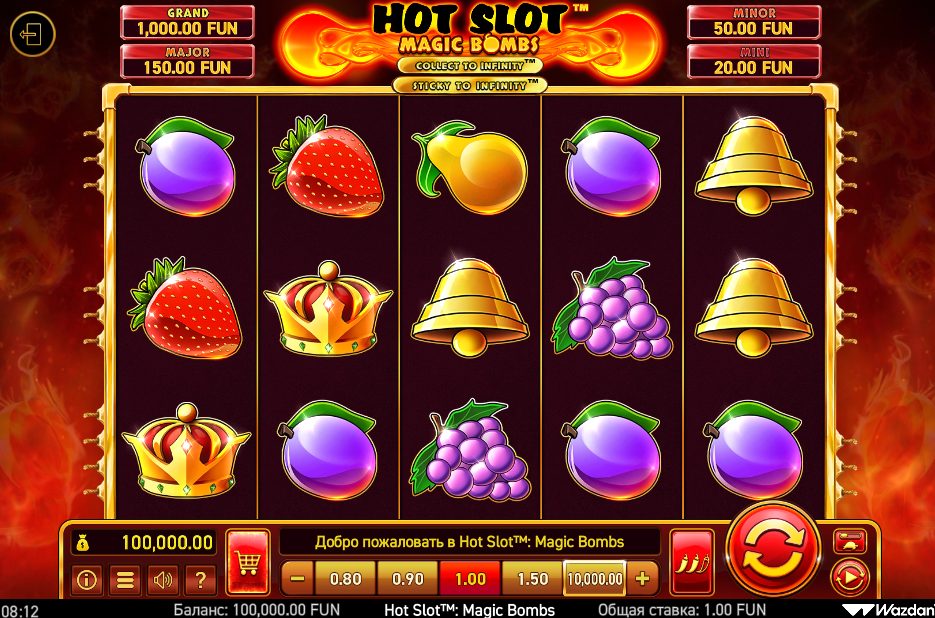Open the shopping cart bonus buy

point(248,562)
